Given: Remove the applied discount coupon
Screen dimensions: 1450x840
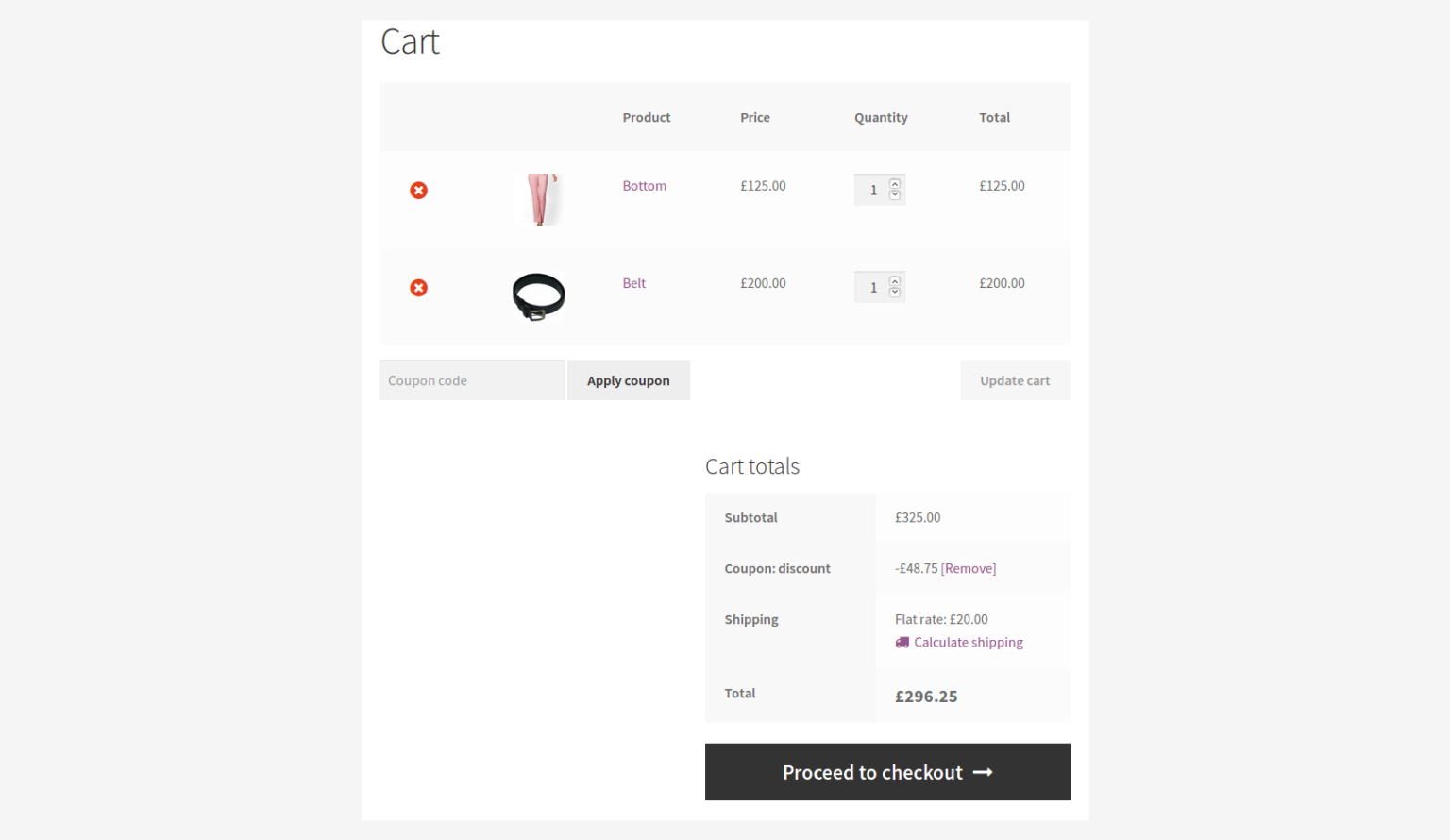Looking at the screenshot, I should (x=969, y=567).
